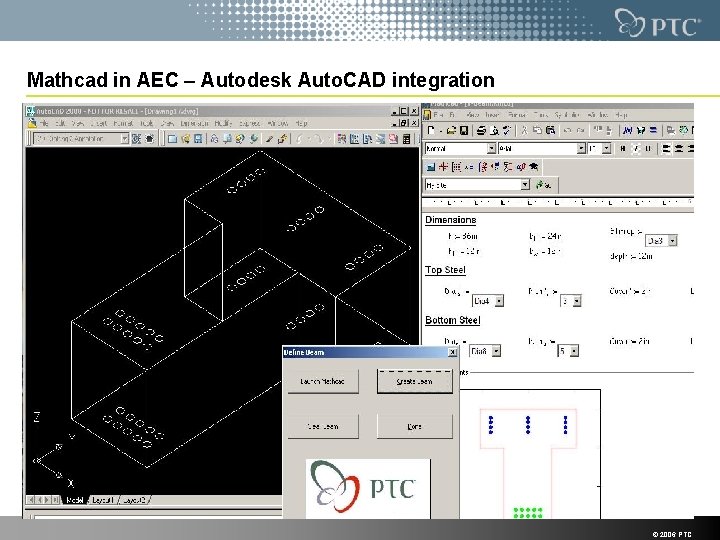This screenshot has height=540, width=720.
Task: Click Create Beam button in Define Beam
Action: [x=415, y=382]
